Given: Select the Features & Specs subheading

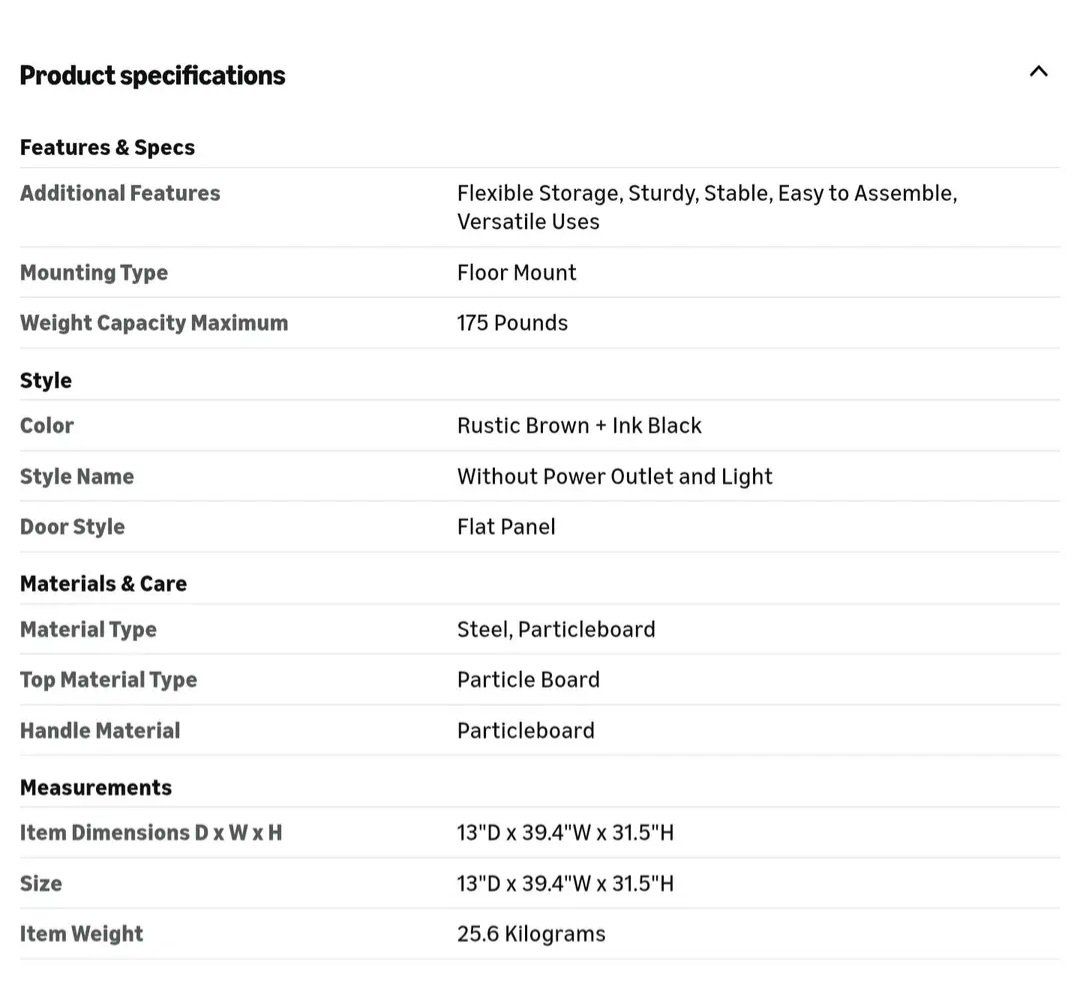Looking at the screenshot, I should tap(107, 148).
